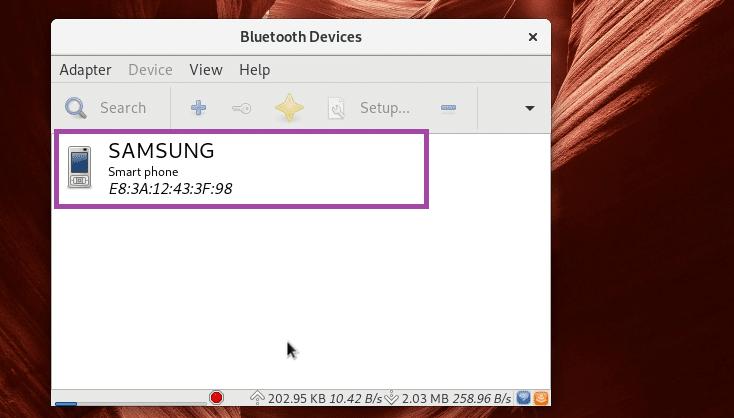The image size is (734, 418).
Task: Click the discovery progress bar
Action: point(131,403)
